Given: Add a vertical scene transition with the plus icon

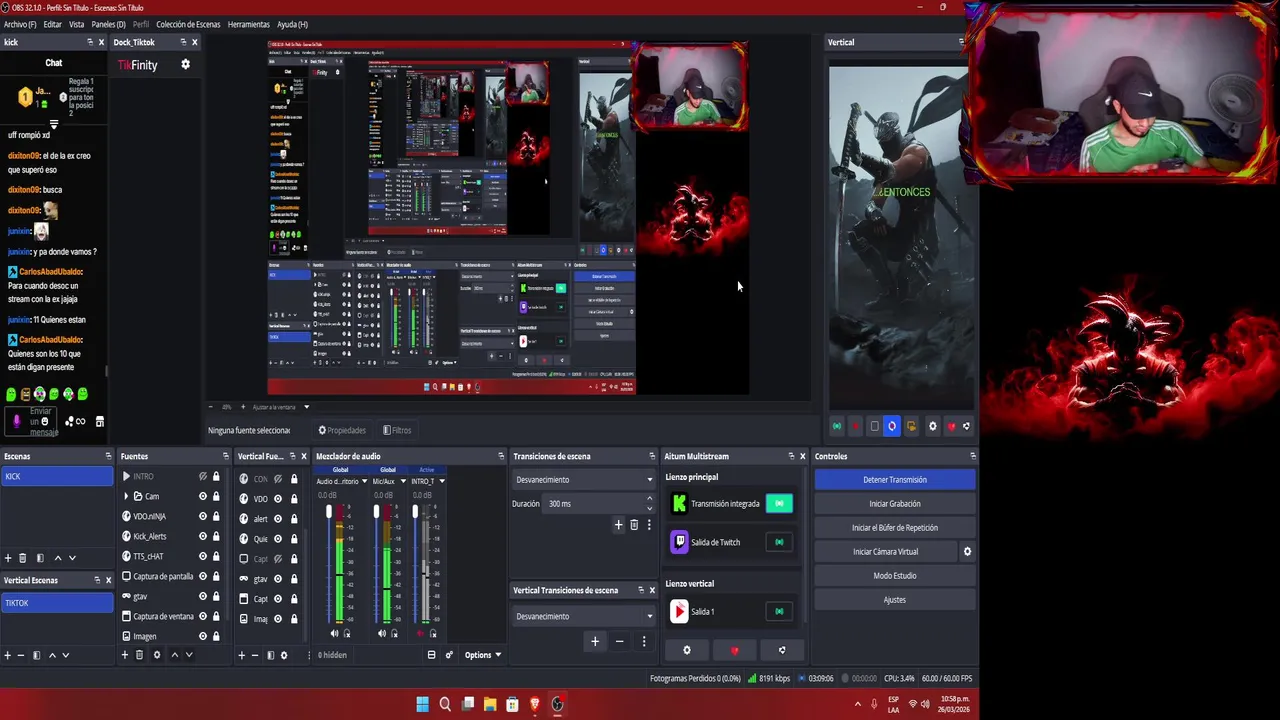Looking at the screenshot, I should [595, 641].
